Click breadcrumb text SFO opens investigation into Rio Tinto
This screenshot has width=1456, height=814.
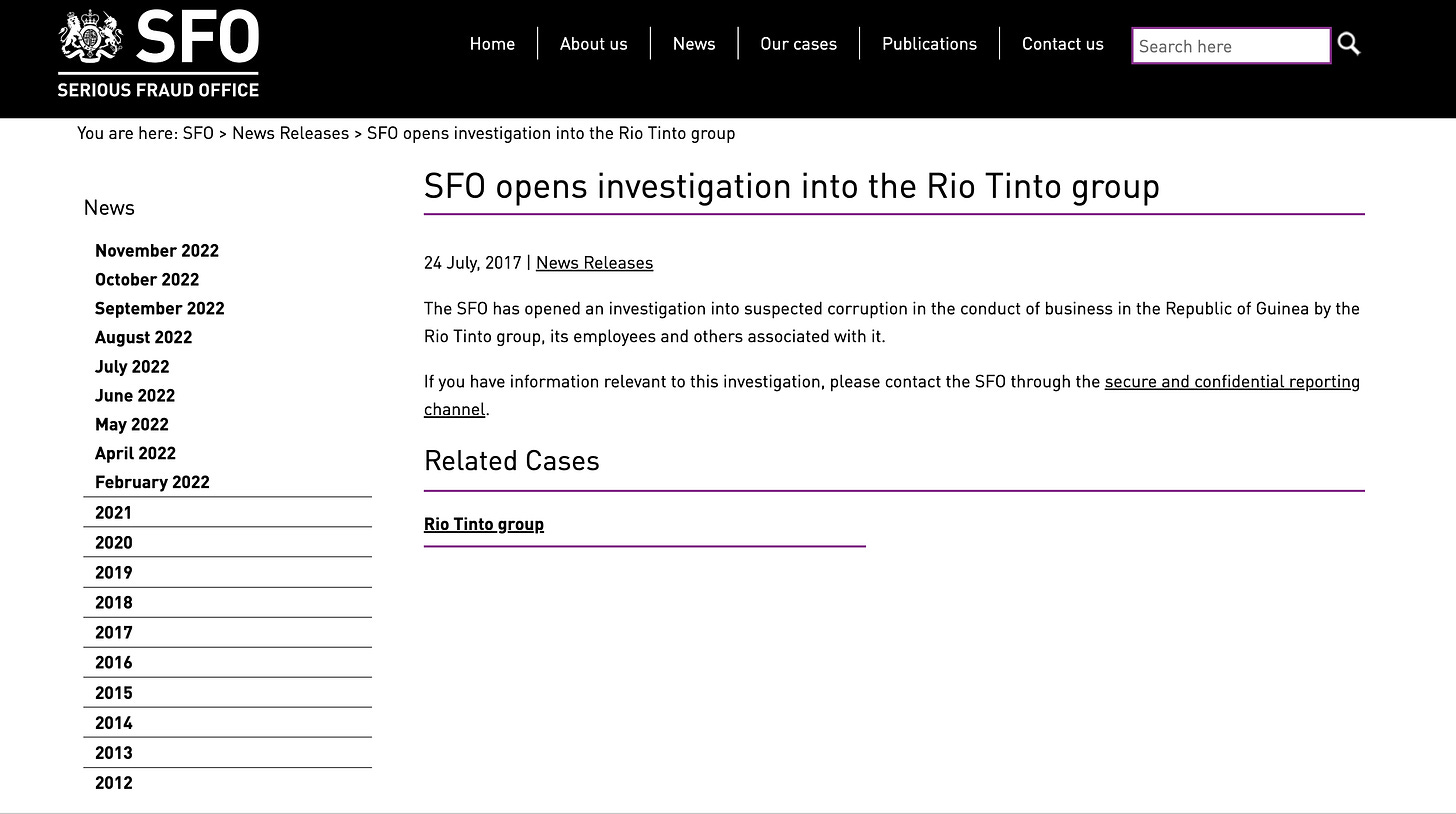(x=551, y=133)
